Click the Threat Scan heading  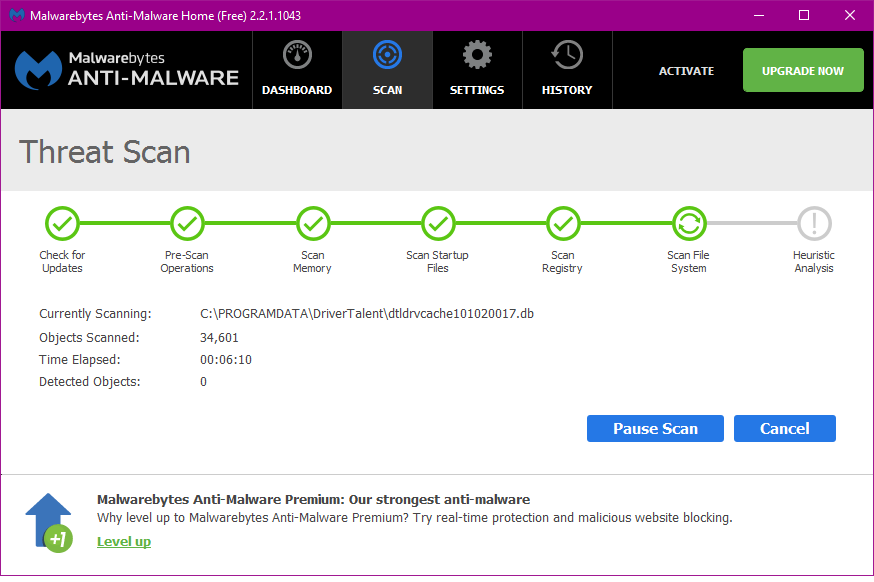point(105,152)
